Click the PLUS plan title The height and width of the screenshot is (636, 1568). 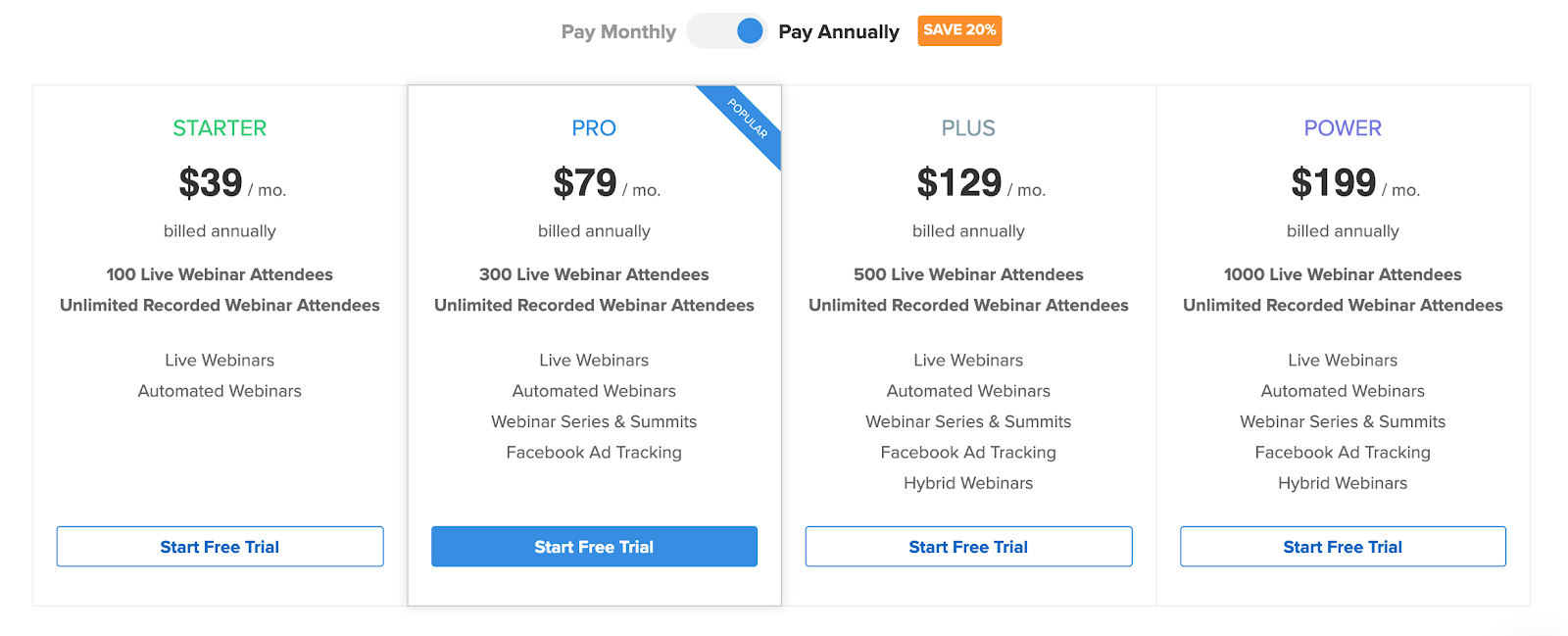(x=968, y=128)
